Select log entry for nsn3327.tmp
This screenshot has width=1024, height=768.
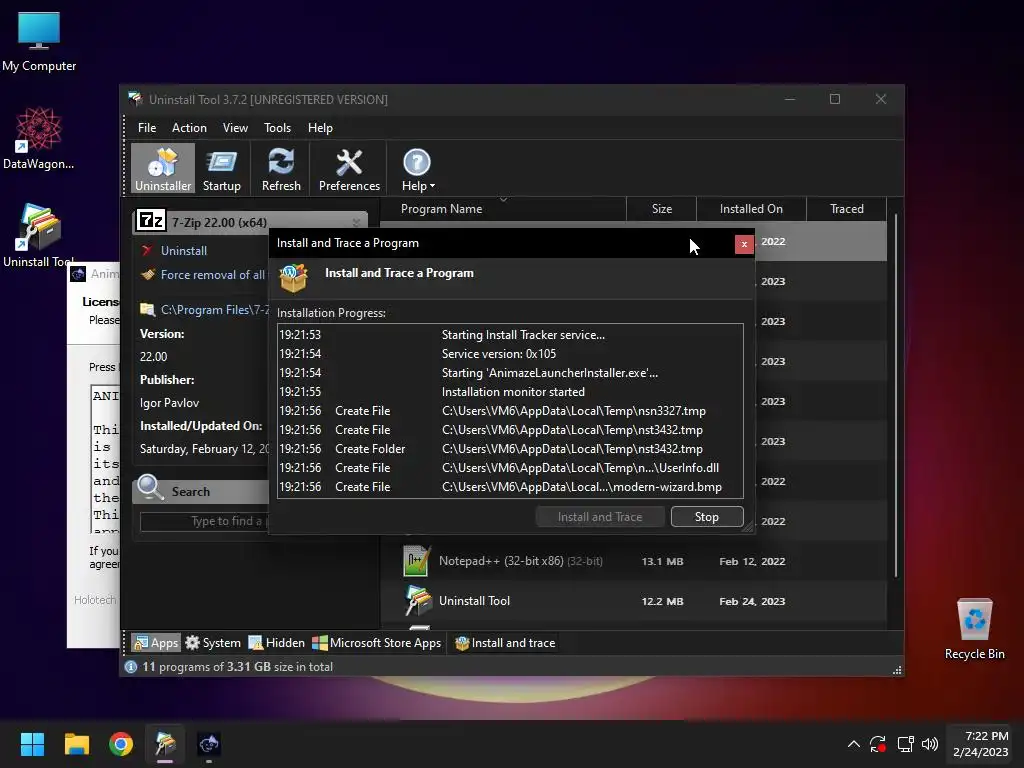[x=510, y=411]
